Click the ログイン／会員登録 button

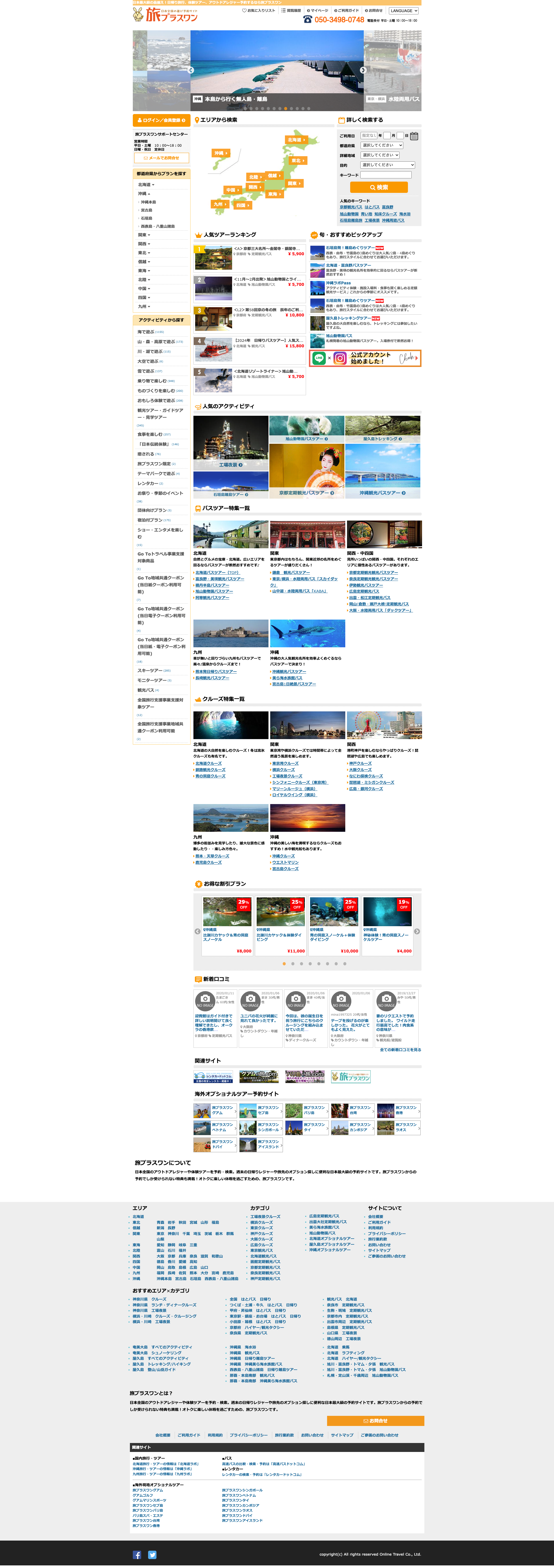pos(161,120)
